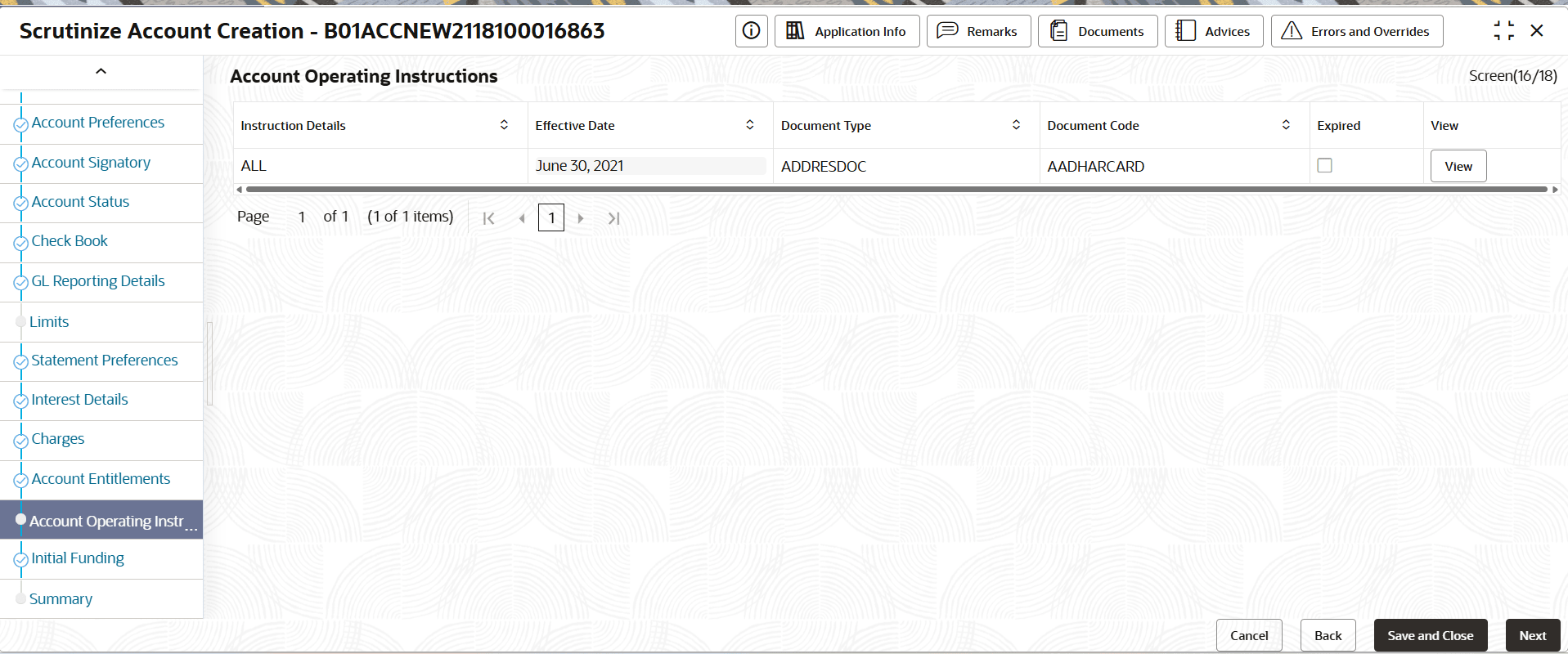Open Application Info panel
The image size is (1568, 654).
pyautogui.click(x=847, y=31)
